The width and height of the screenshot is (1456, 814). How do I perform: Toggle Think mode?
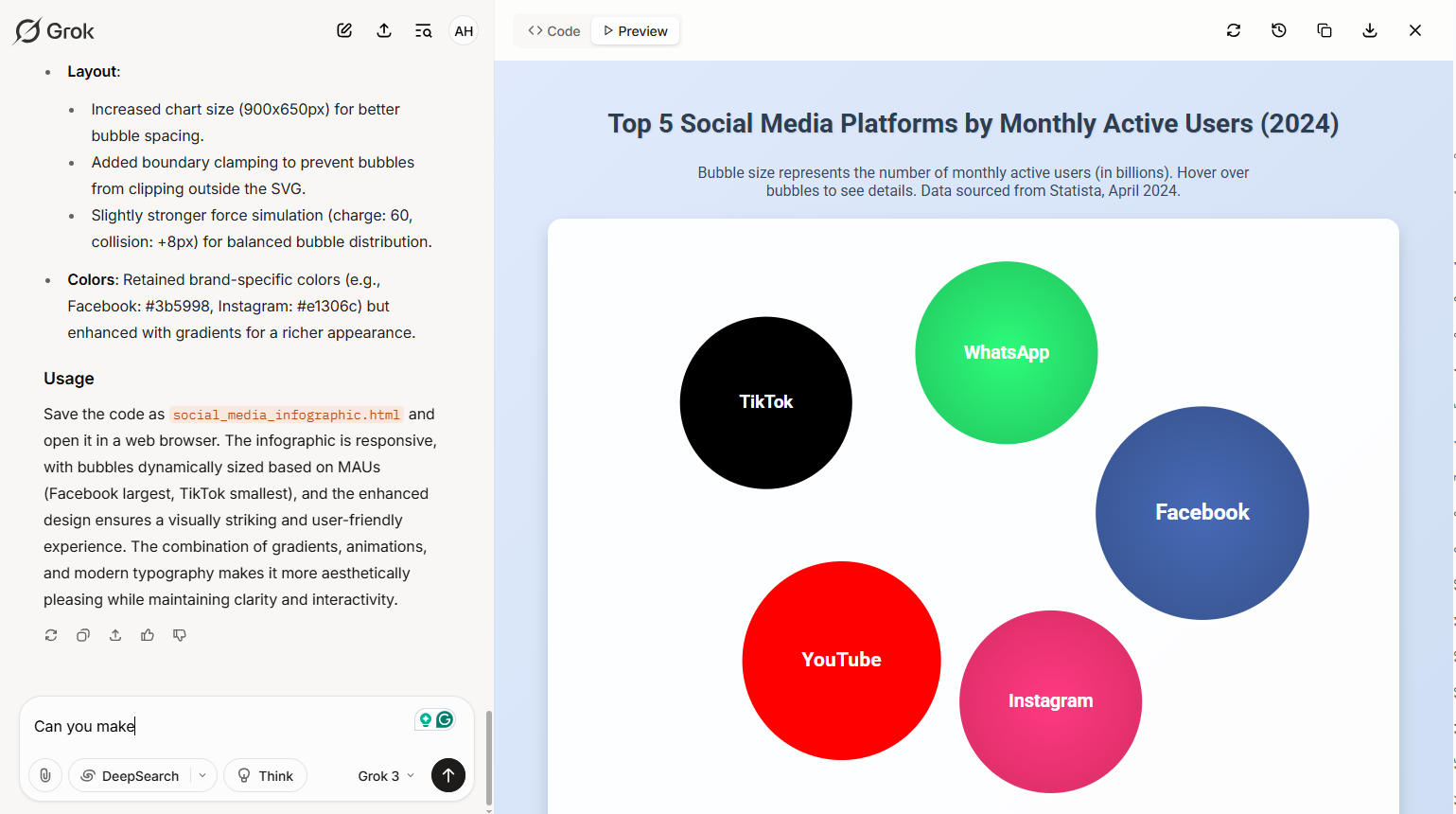pyautogui.click(x=265, y=775)
